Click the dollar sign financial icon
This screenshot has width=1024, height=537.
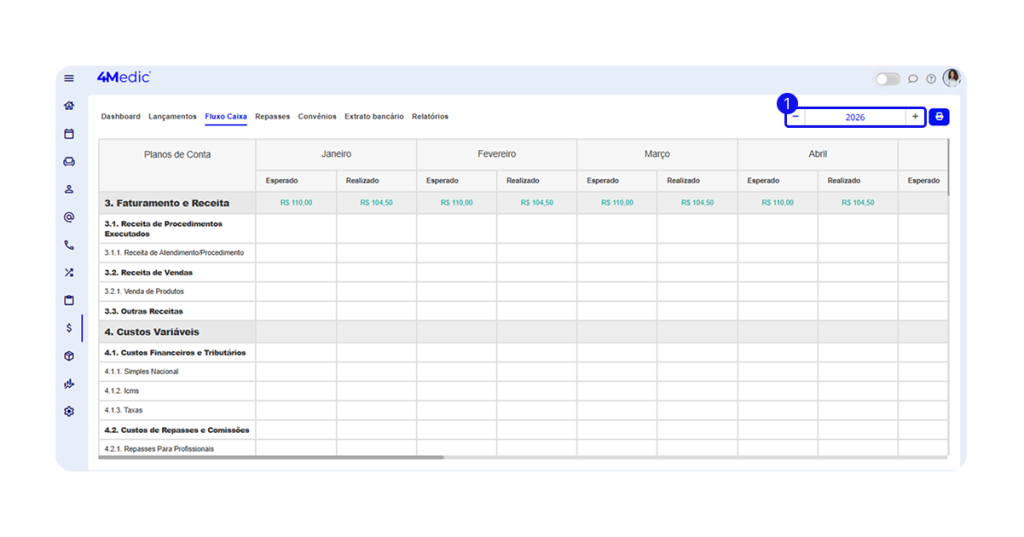[x=69, y=328]
